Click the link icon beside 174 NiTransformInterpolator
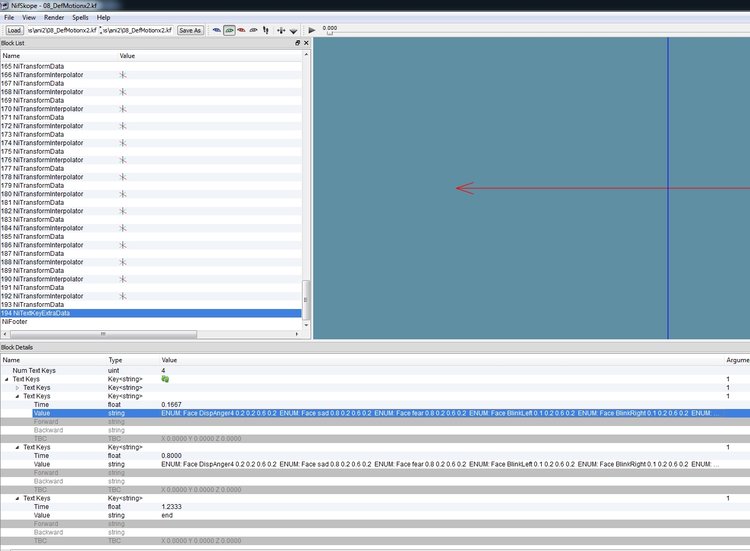This screenshot has height=551, width=750. [x=123, y=143]
